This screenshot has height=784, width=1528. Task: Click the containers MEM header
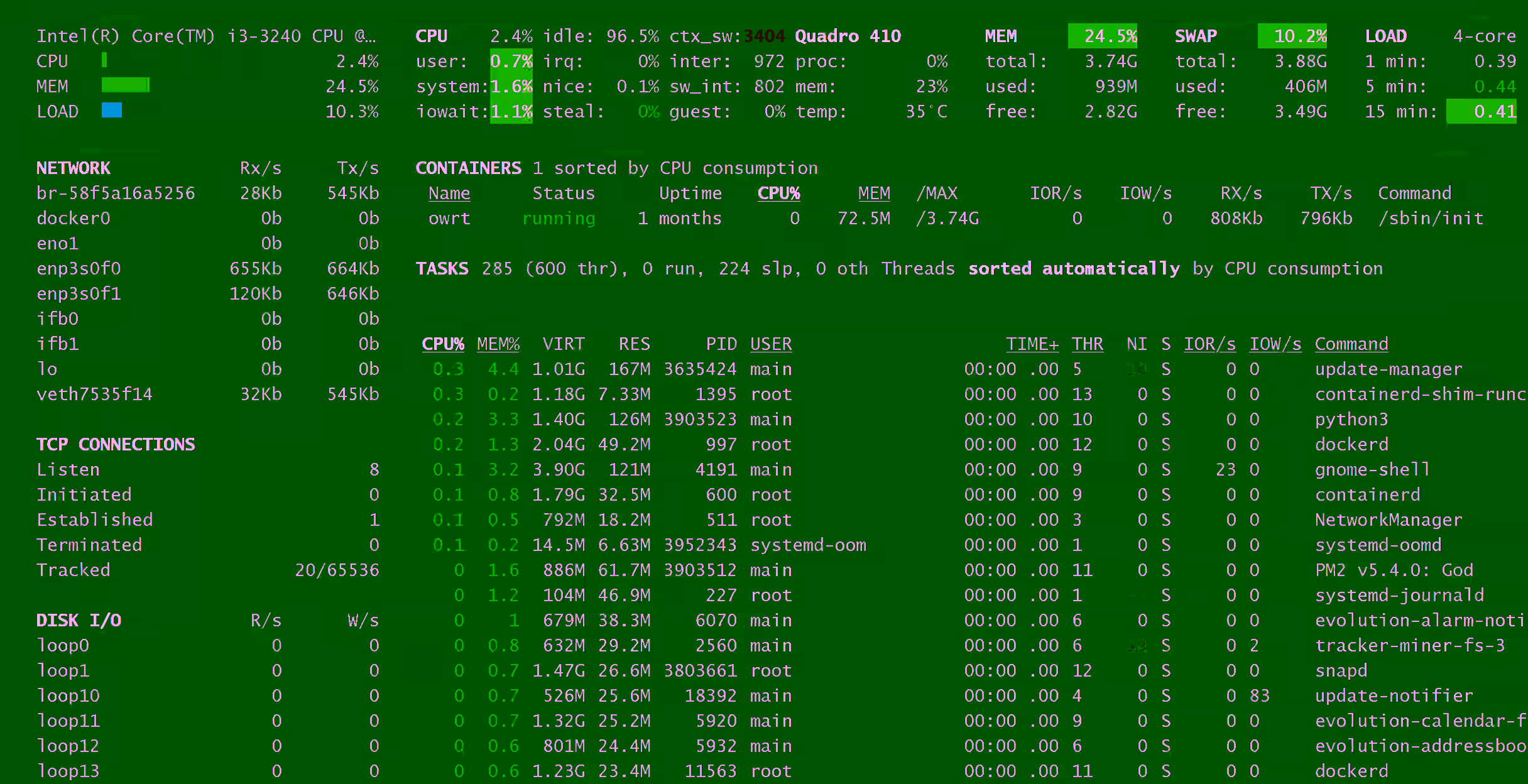point(874,193)
